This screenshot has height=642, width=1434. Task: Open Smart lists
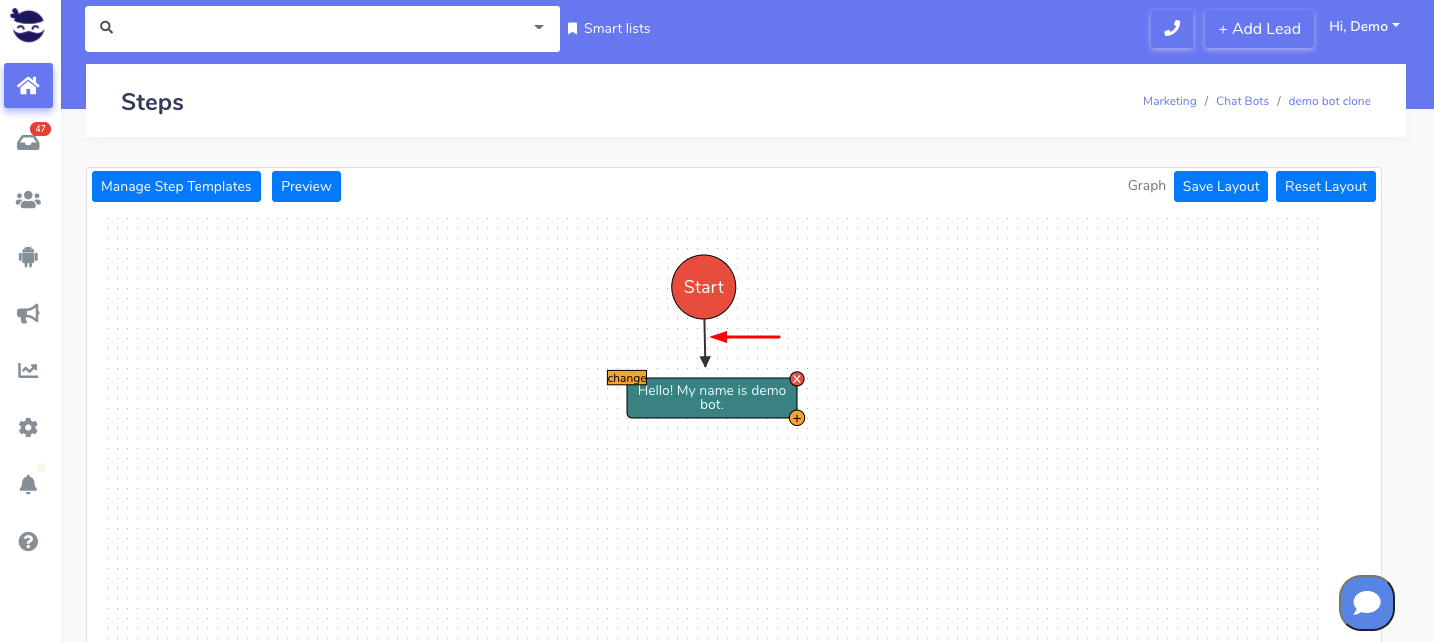click(609, 29)
